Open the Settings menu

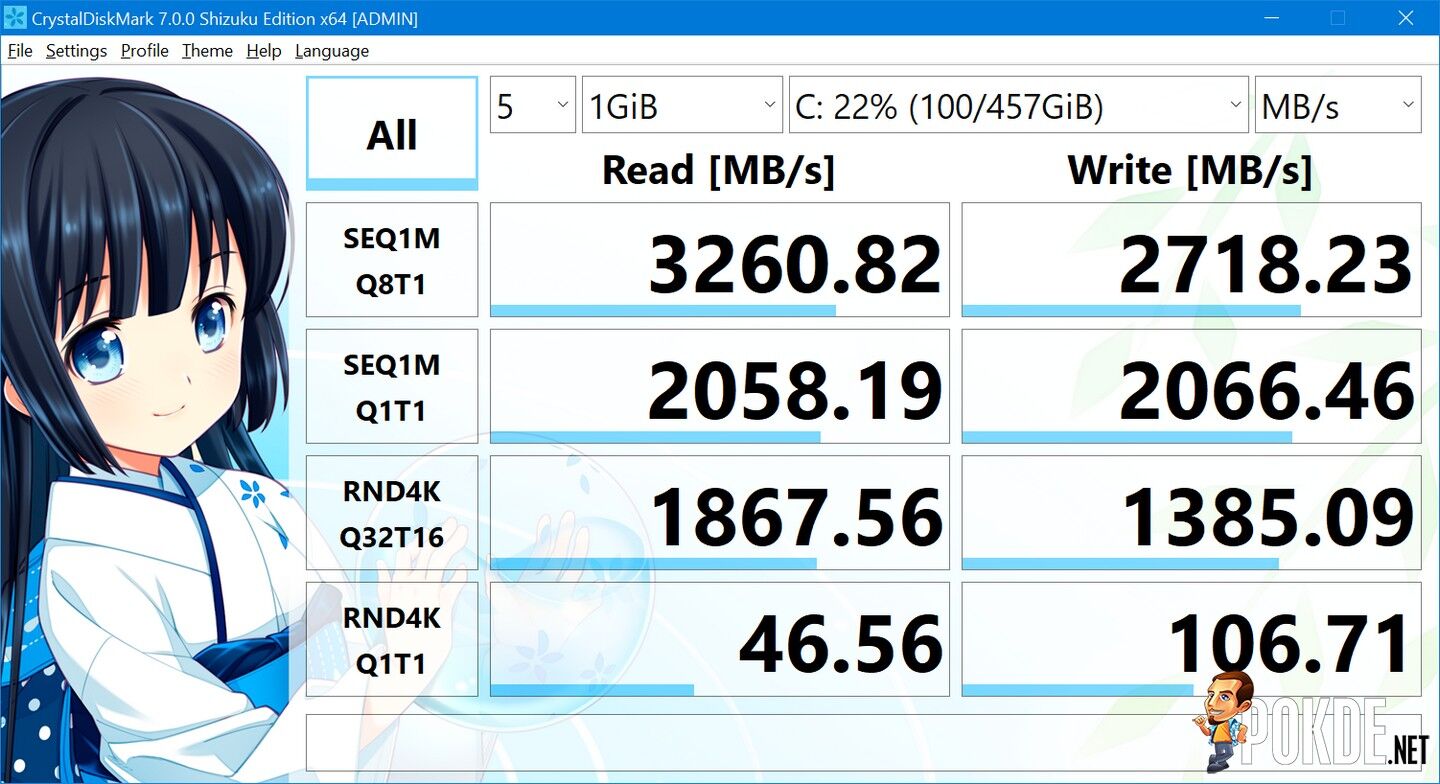click(x=76, y=51)
